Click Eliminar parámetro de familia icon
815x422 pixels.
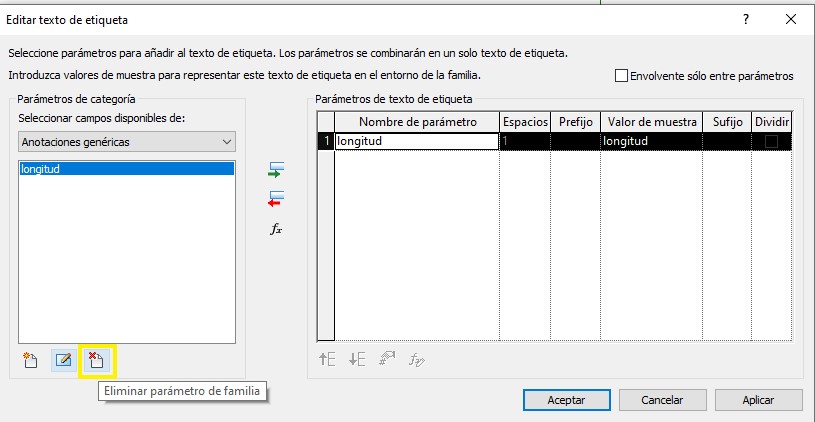tap(97, 360)
